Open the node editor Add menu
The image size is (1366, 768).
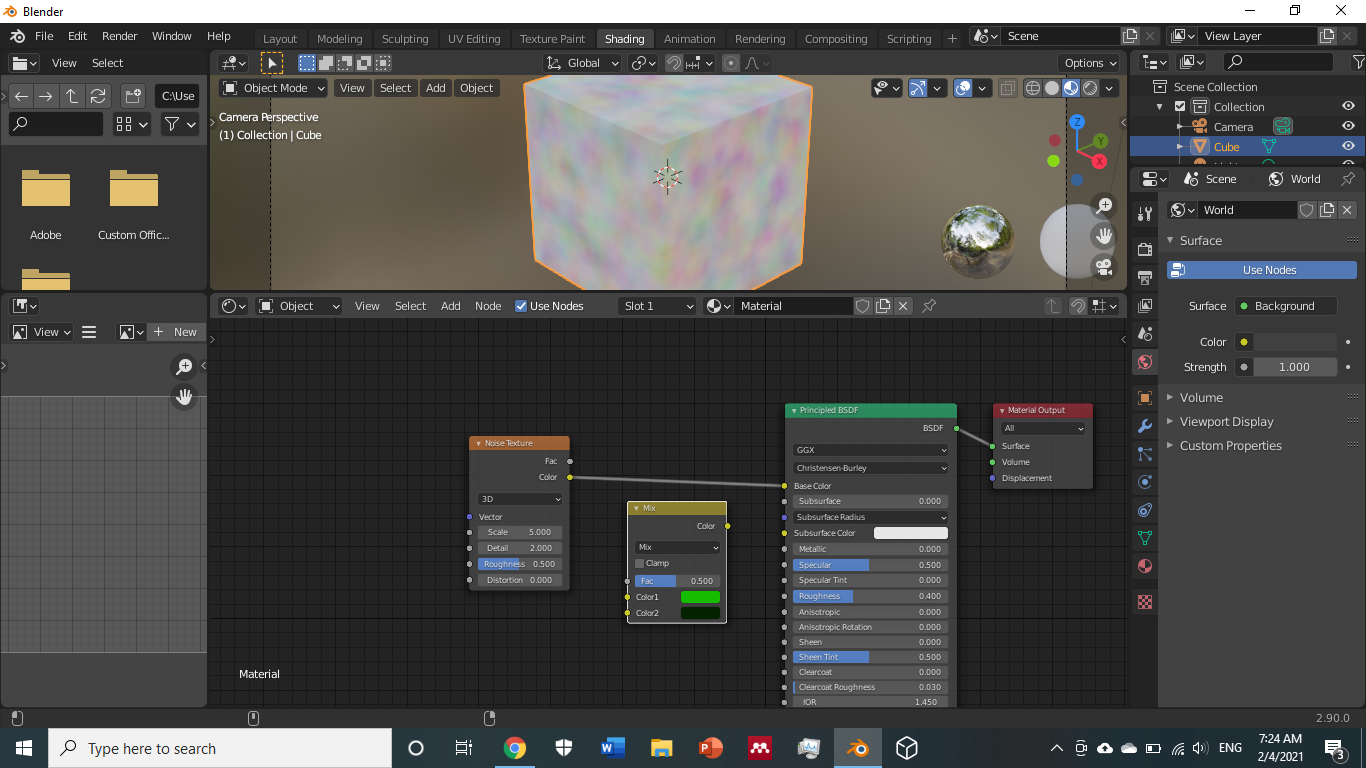pos(451,306)
